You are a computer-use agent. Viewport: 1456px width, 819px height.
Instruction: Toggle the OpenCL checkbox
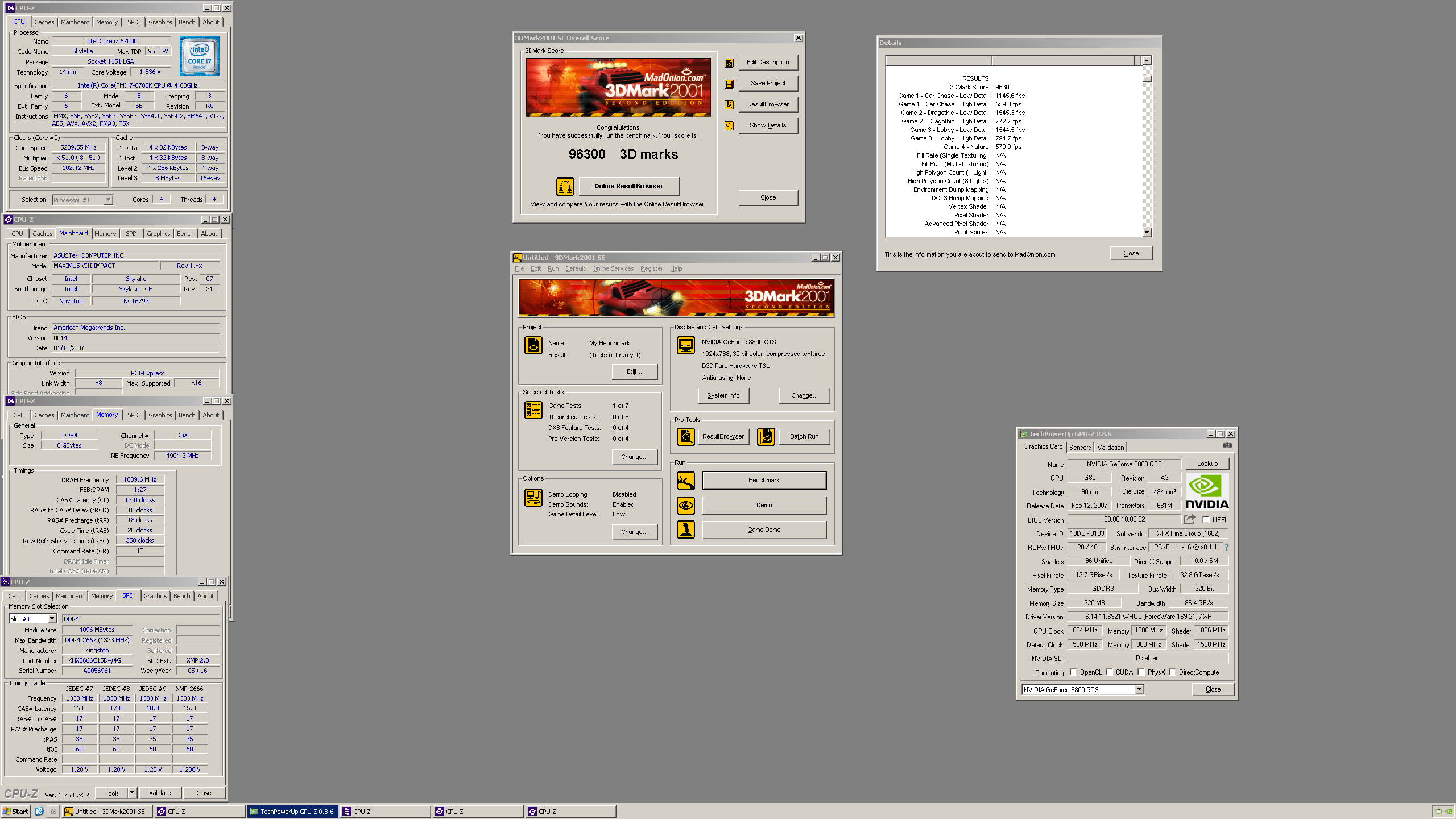1073,672
